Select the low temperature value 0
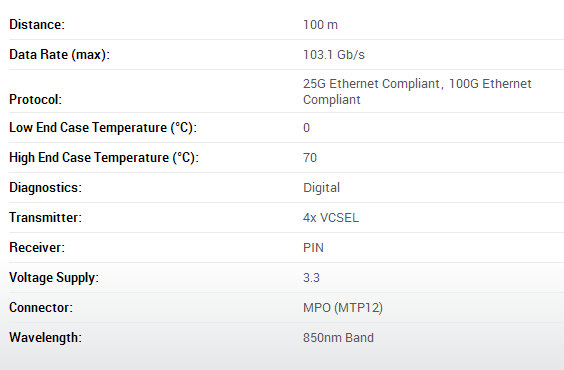The height and width of the screenshot is (370, 564). (306, 128)
